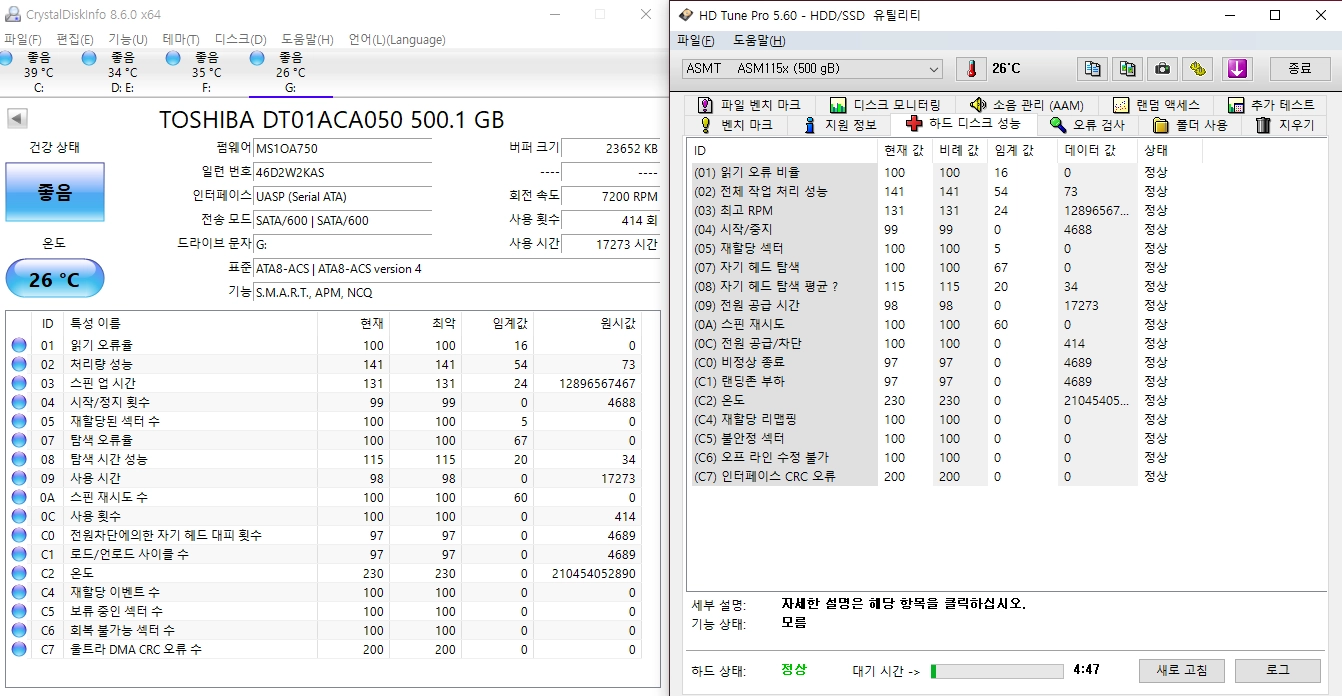
Task: Open the 테마(T) menu
Action: point(181,40)
